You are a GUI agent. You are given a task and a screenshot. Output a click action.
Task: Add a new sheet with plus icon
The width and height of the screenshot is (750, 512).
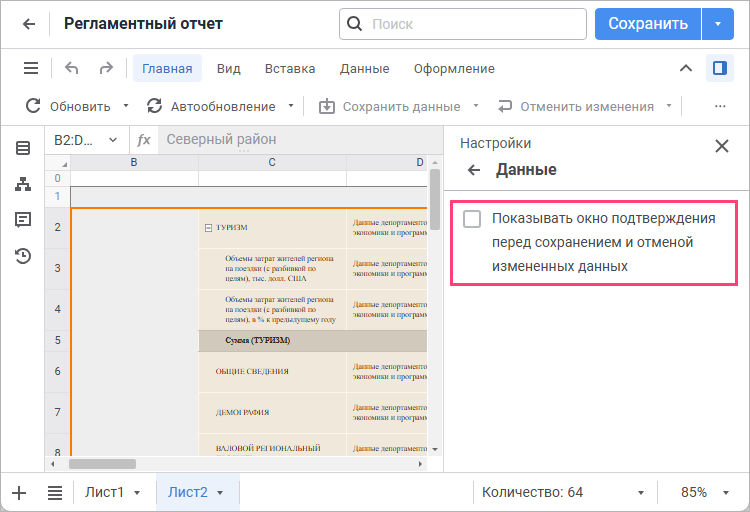click(x=19, y=492)
